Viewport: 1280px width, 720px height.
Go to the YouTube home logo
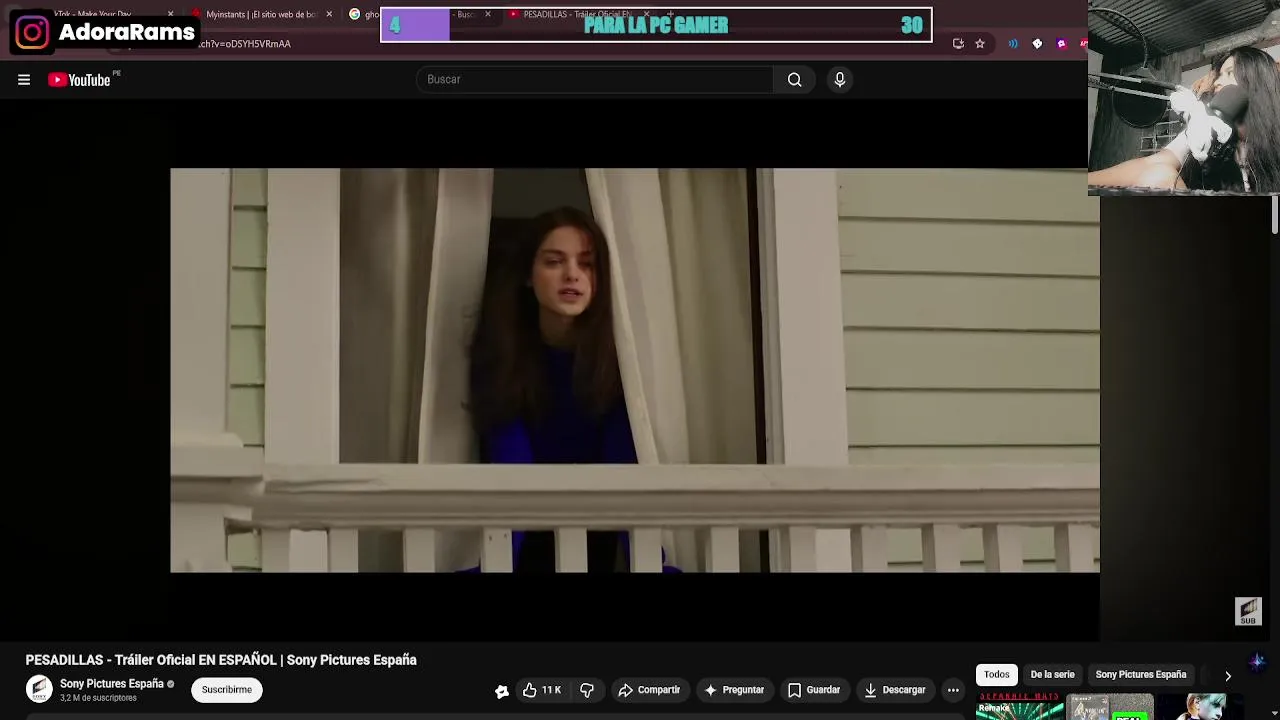click(x=79, y=80)
